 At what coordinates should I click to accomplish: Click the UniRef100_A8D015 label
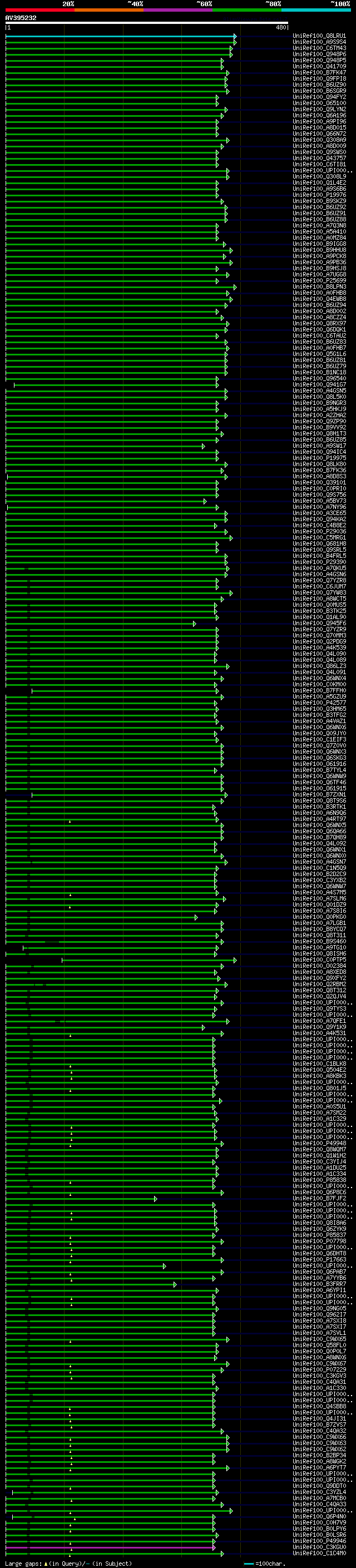click(x=319, y=128)
